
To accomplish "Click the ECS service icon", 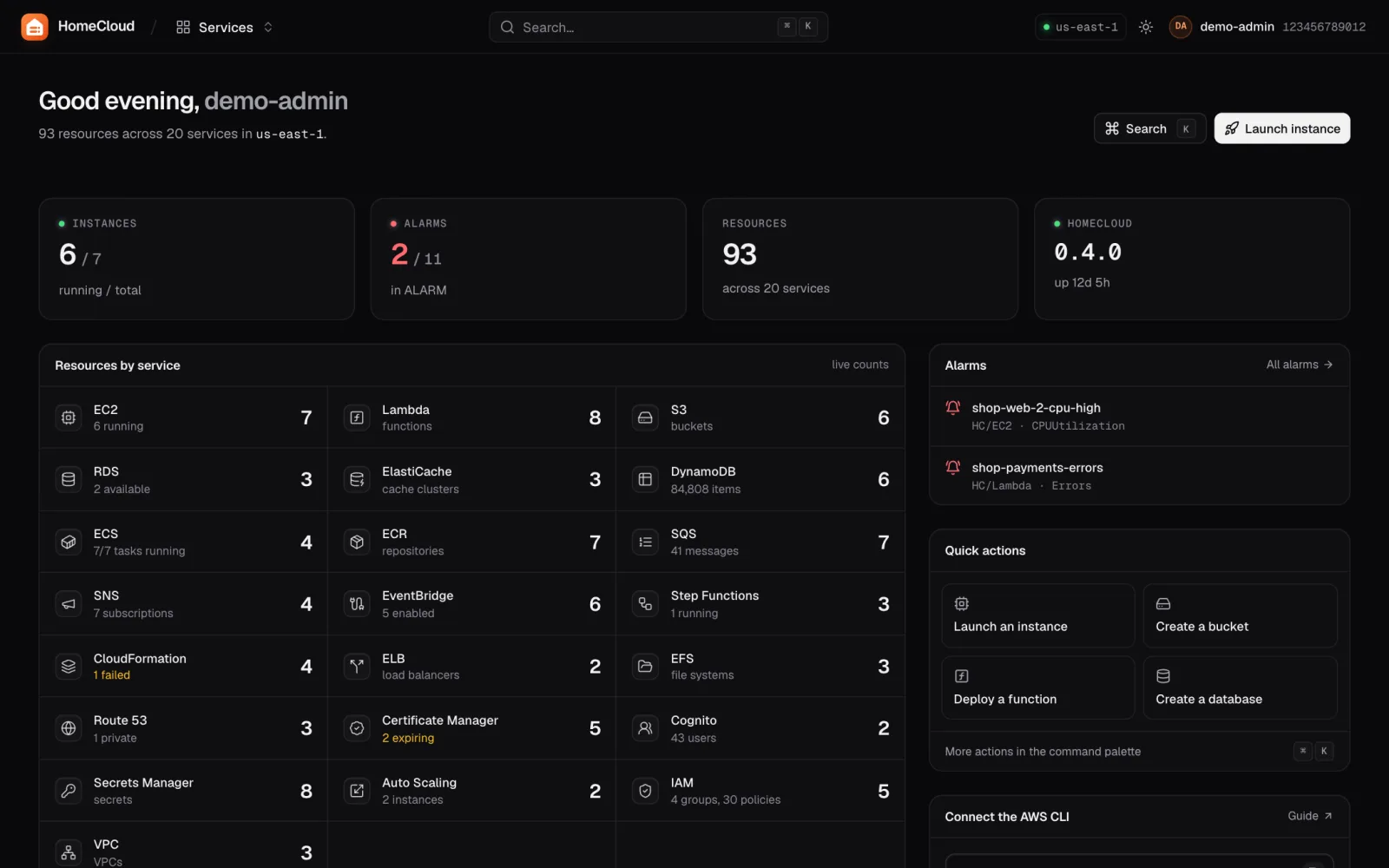I will click(x=69, y=542).
